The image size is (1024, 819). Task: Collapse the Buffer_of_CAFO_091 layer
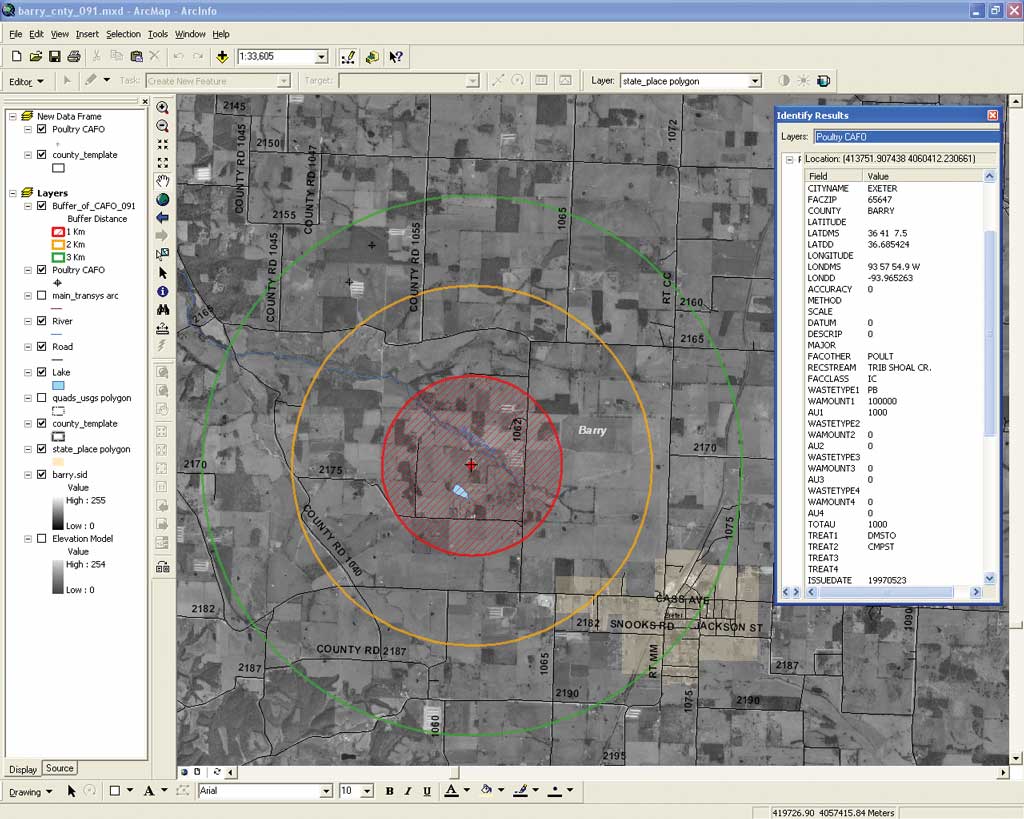pos(28,206)
